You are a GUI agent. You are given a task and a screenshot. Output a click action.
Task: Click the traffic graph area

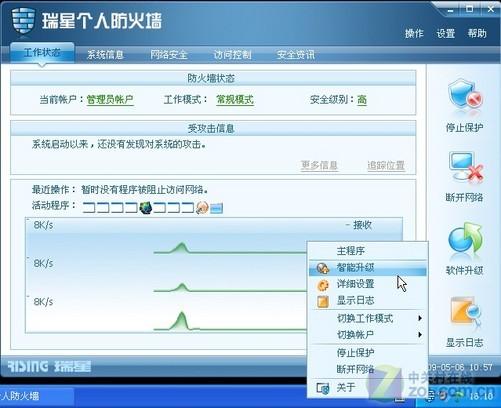(214, 275)
